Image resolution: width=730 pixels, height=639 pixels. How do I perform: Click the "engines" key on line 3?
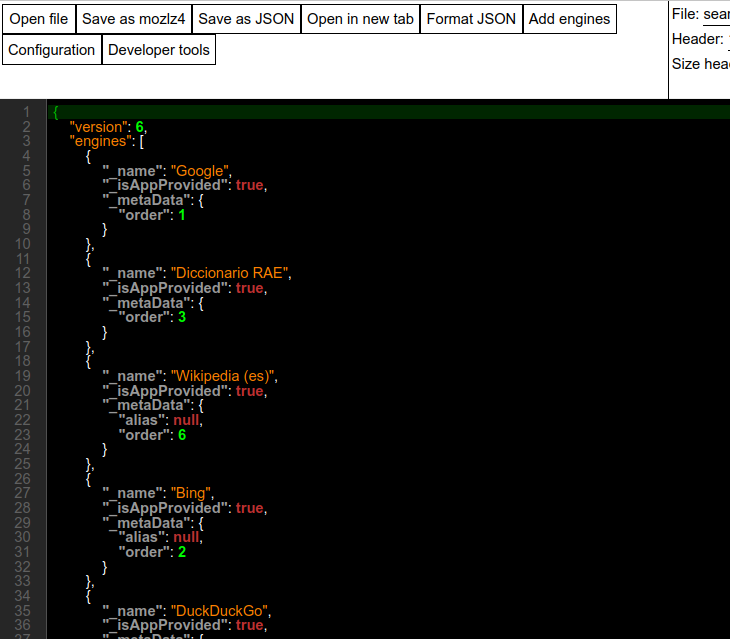[101, 141]
